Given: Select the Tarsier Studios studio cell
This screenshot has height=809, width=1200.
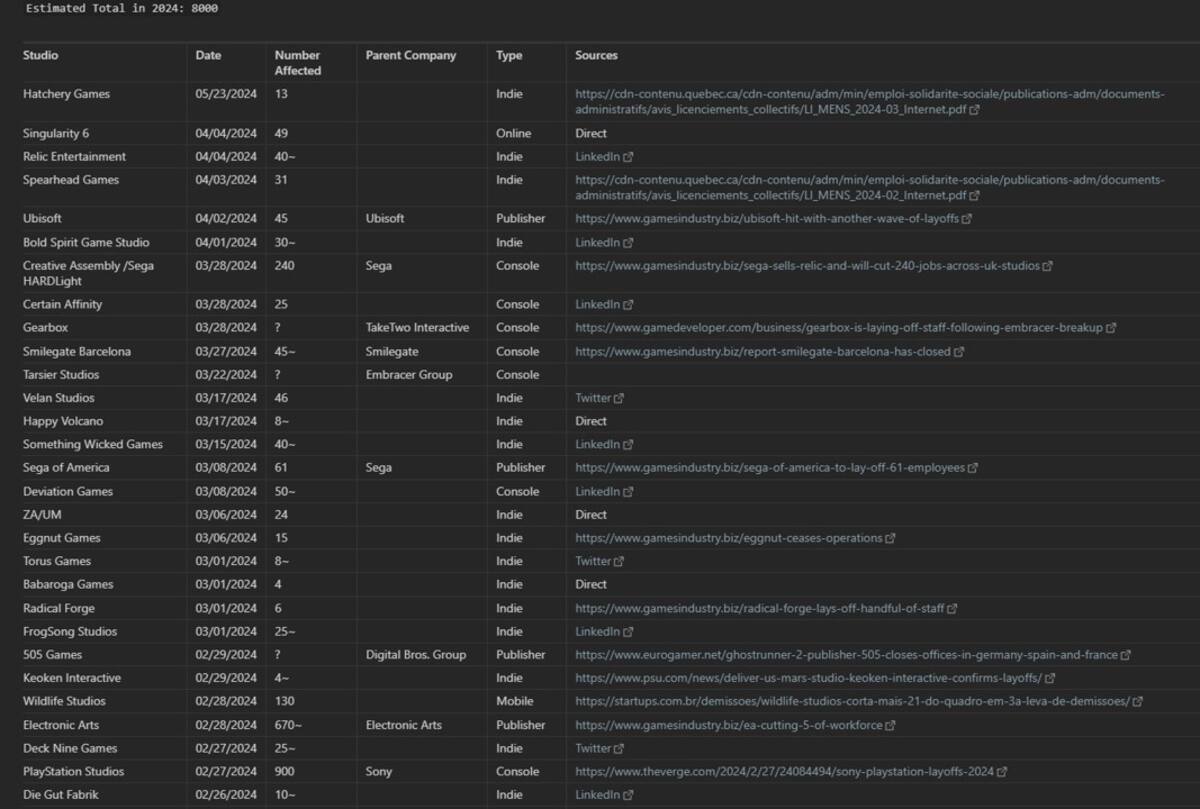Looking at the screenshot, I should 61,375.
